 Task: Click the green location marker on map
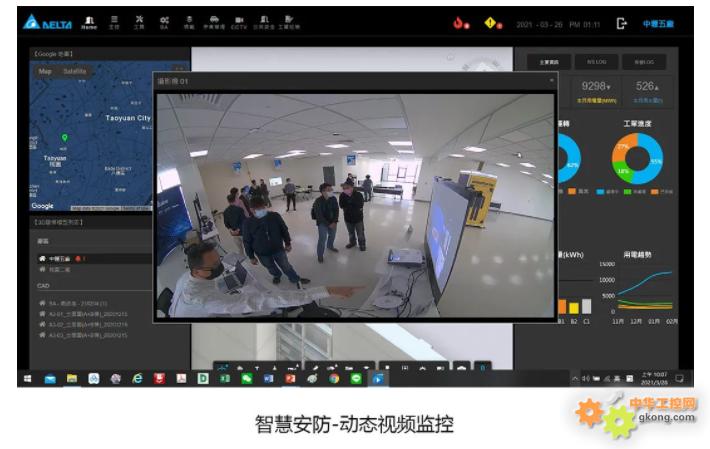[64, 137]
